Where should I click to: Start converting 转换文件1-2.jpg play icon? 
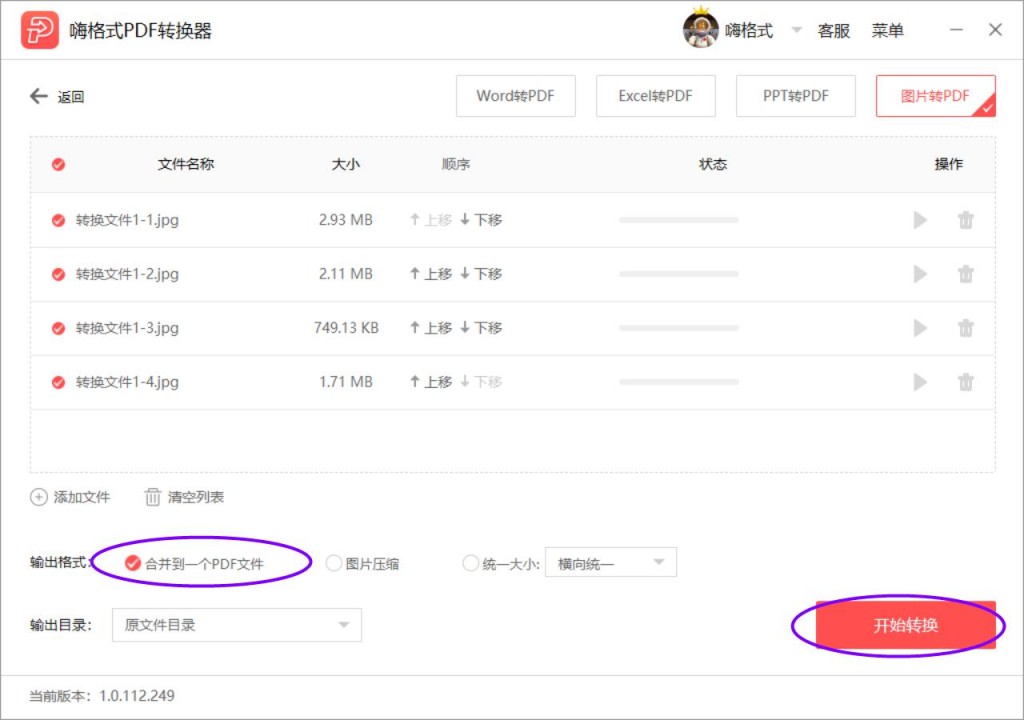[x=920, y=274]
